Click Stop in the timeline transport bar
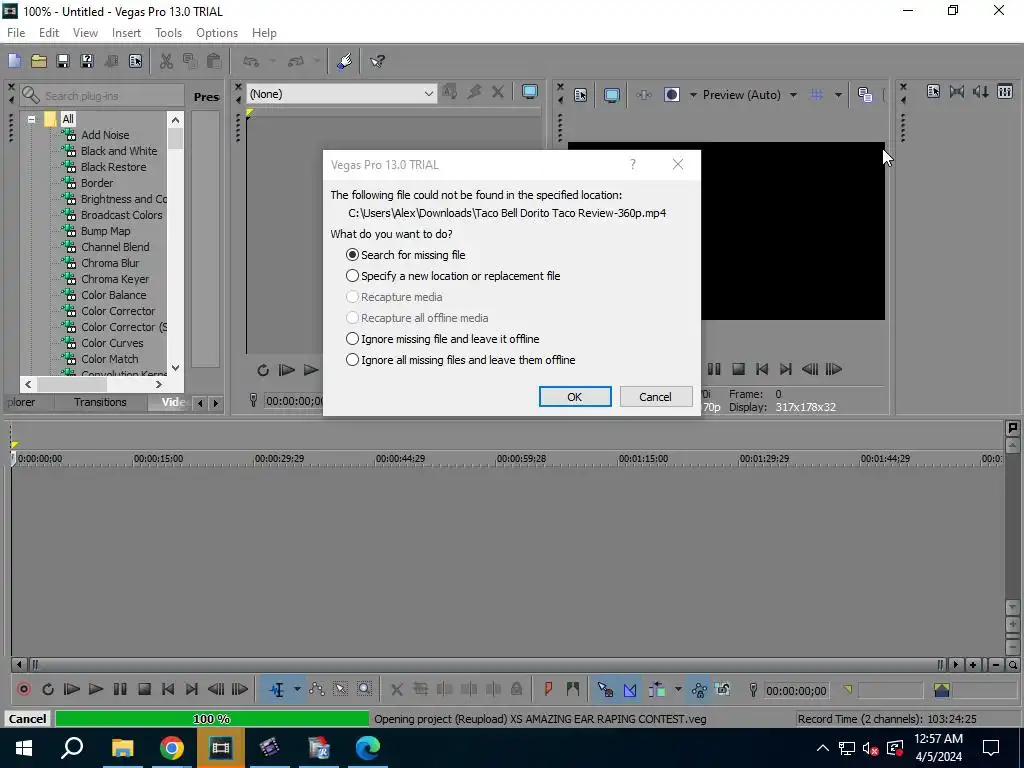Image resolution: width=1024 pixels, height=768 pixels. (x=144, y=689)
